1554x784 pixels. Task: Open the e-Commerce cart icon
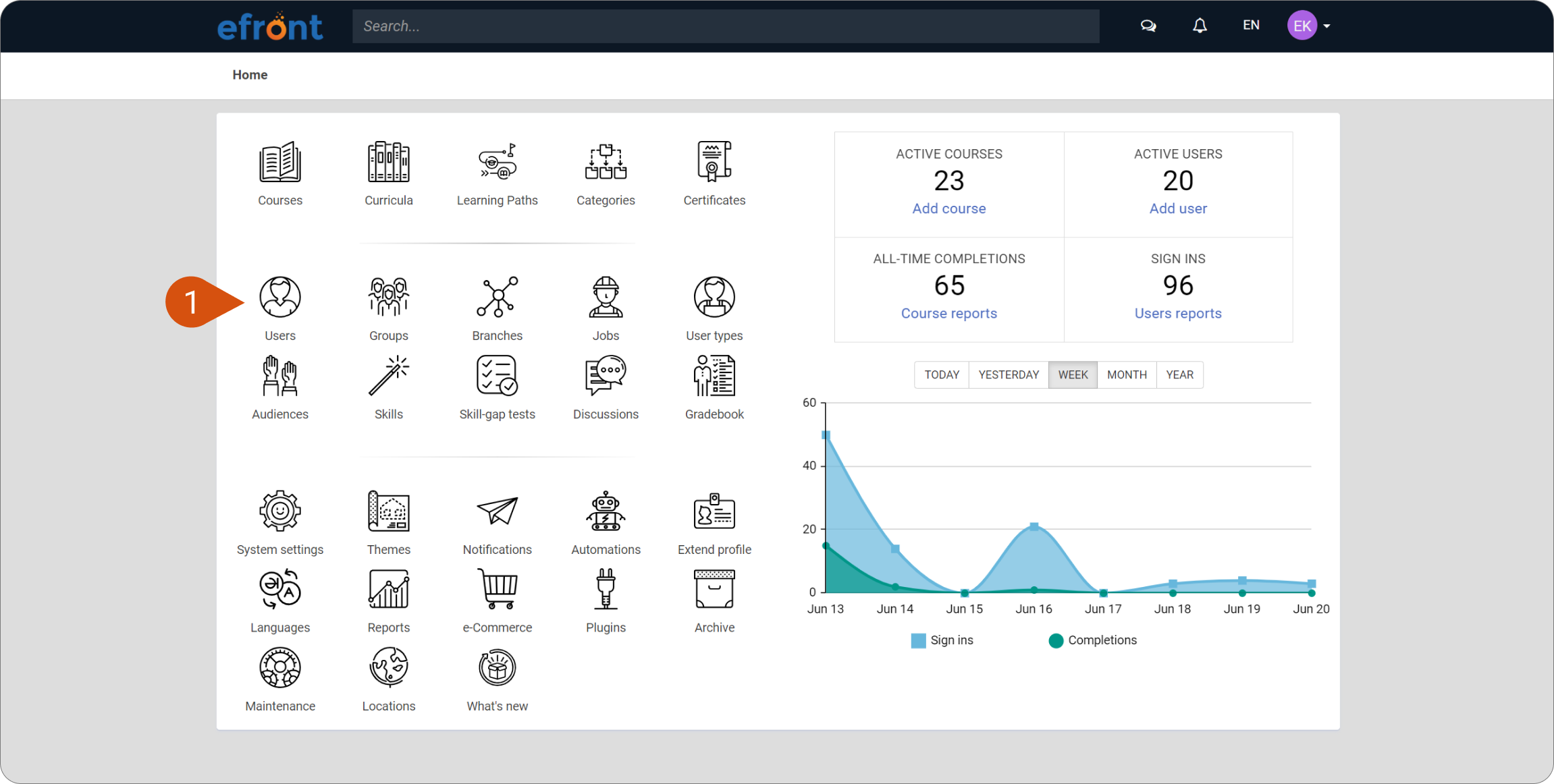498,589
